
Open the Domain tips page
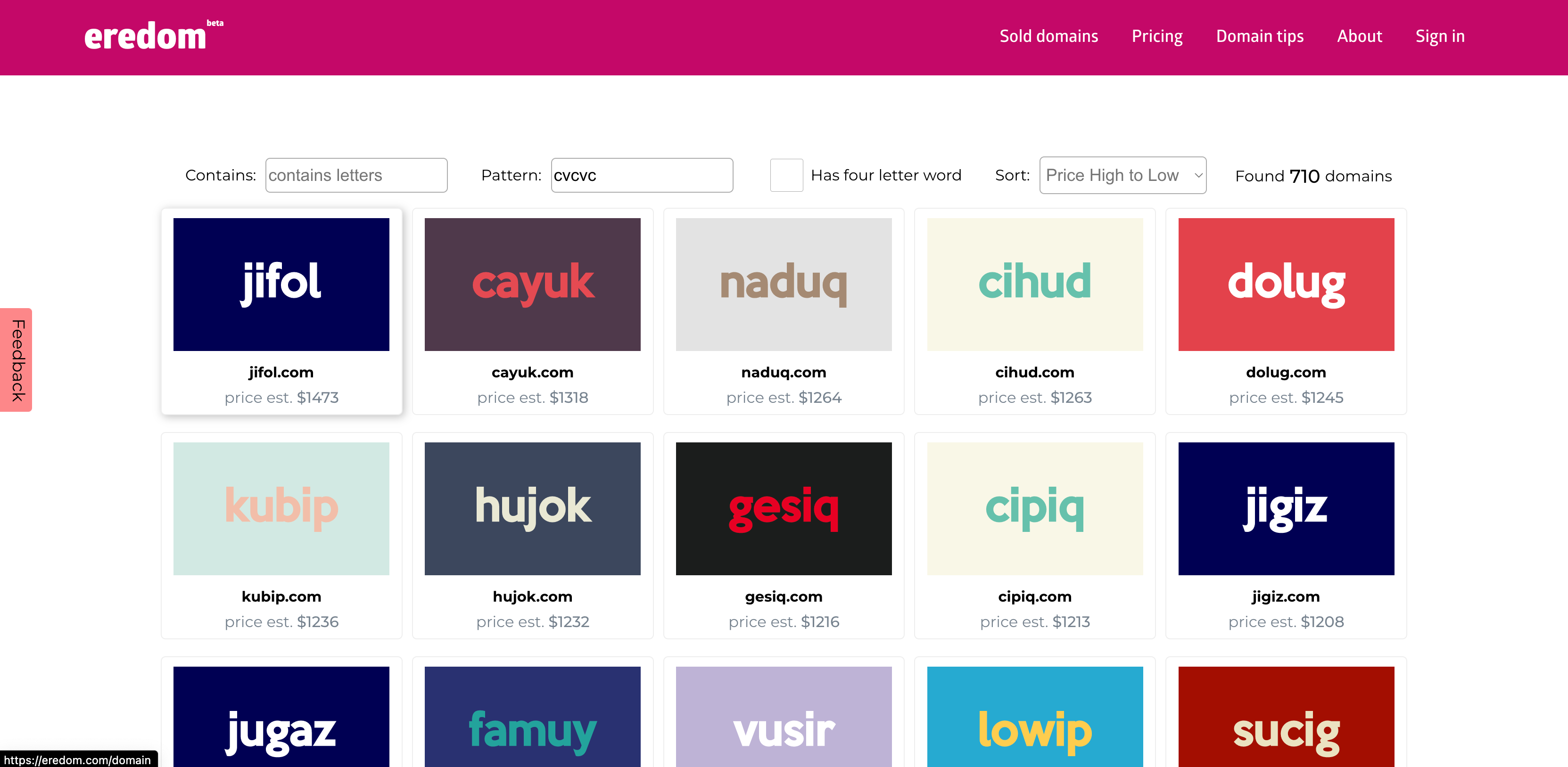point(1259,36)
